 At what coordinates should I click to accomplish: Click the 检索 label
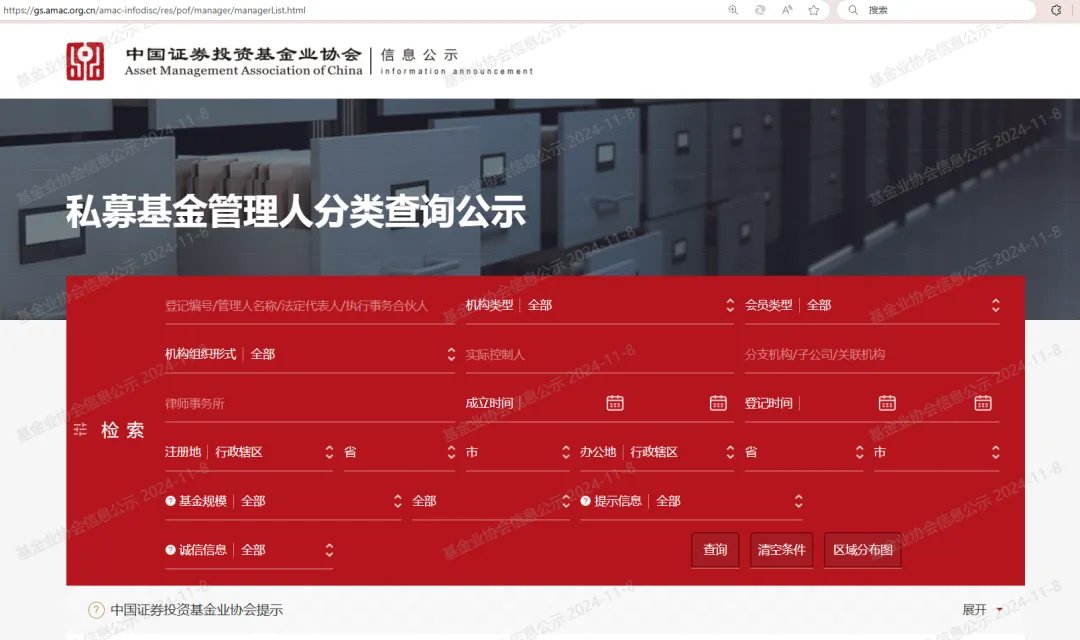click(x=123, y=430)
